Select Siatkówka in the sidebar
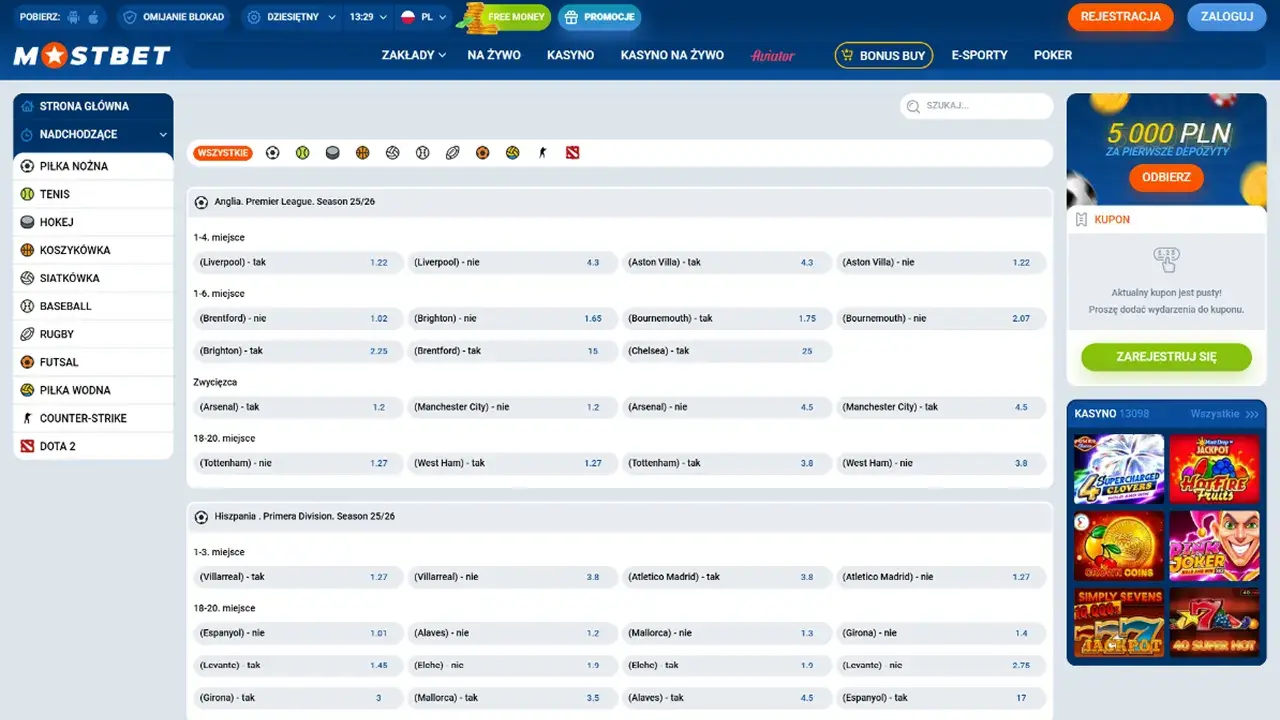Screen dimensions: 1280x720 93,278
